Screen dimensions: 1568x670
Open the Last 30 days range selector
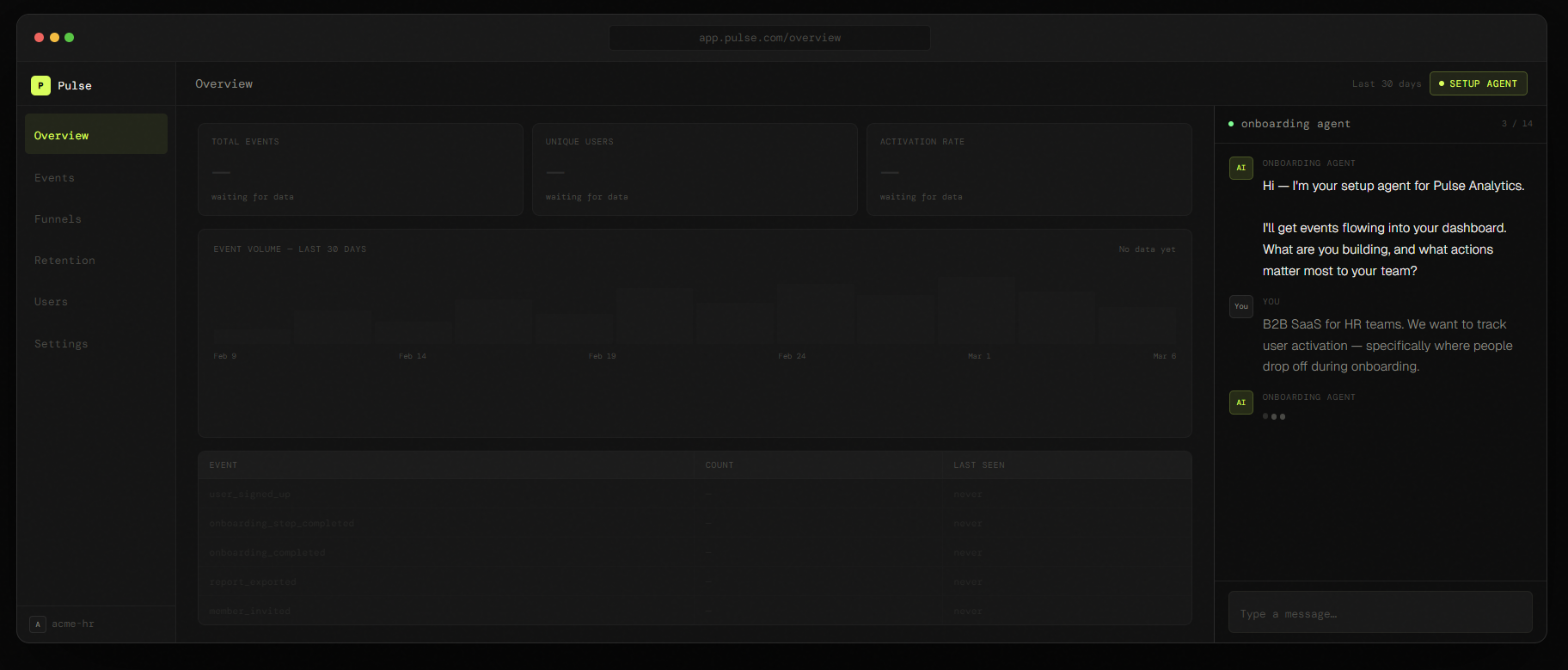tap(1387, 83)
